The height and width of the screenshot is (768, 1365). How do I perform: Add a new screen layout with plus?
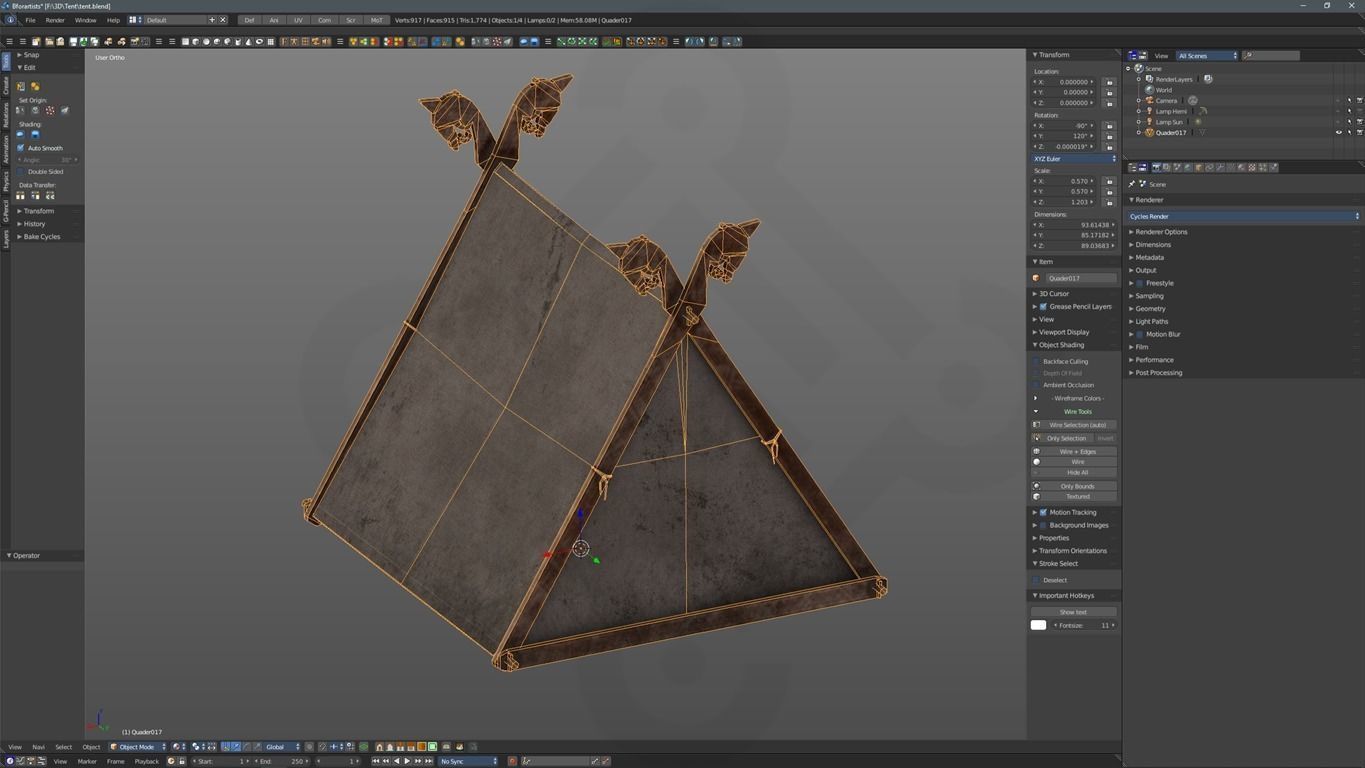coord(212,20)
